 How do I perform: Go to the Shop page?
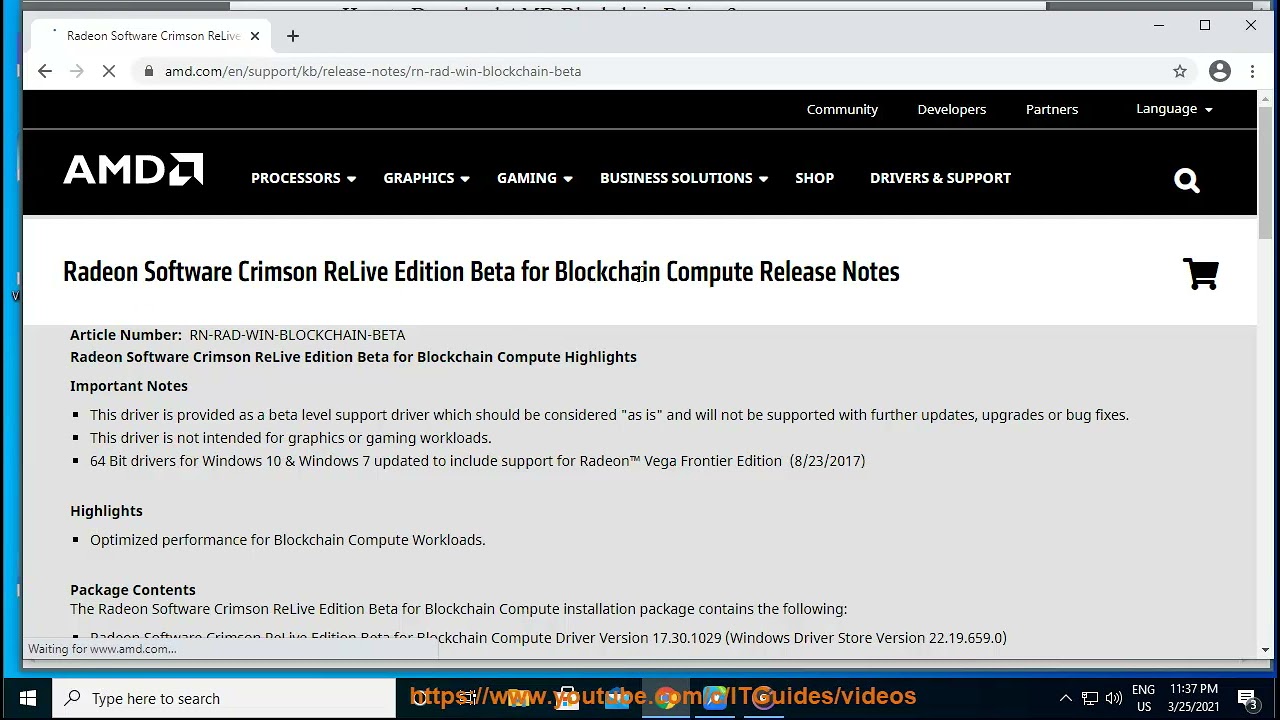click(x=814, y=178)
